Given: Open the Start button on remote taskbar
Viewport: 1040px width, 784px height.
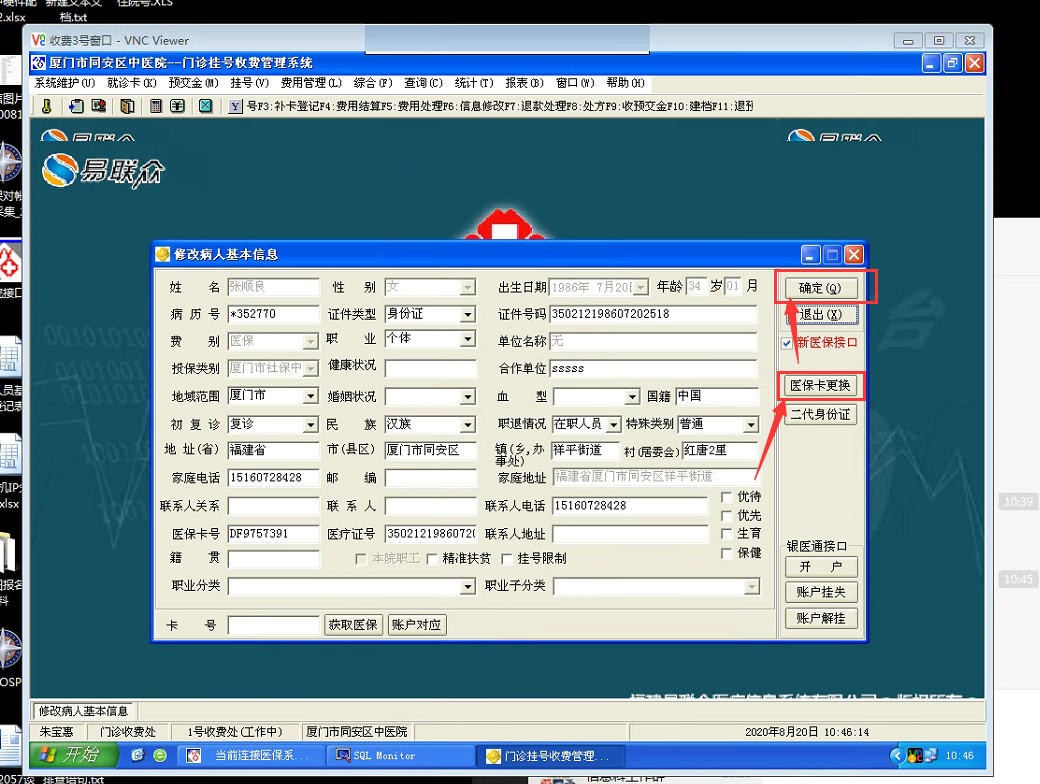Looking at the screenshot, I should (73, 755).
